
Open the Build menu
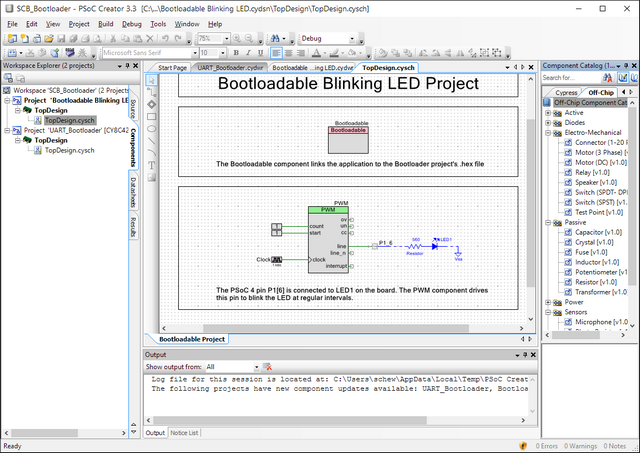click(106, 24)
